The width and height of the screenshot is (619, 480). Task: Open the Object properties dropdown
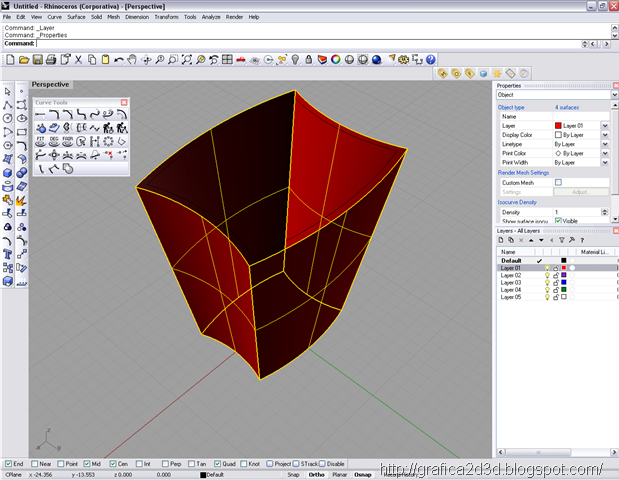coord(614,95)
